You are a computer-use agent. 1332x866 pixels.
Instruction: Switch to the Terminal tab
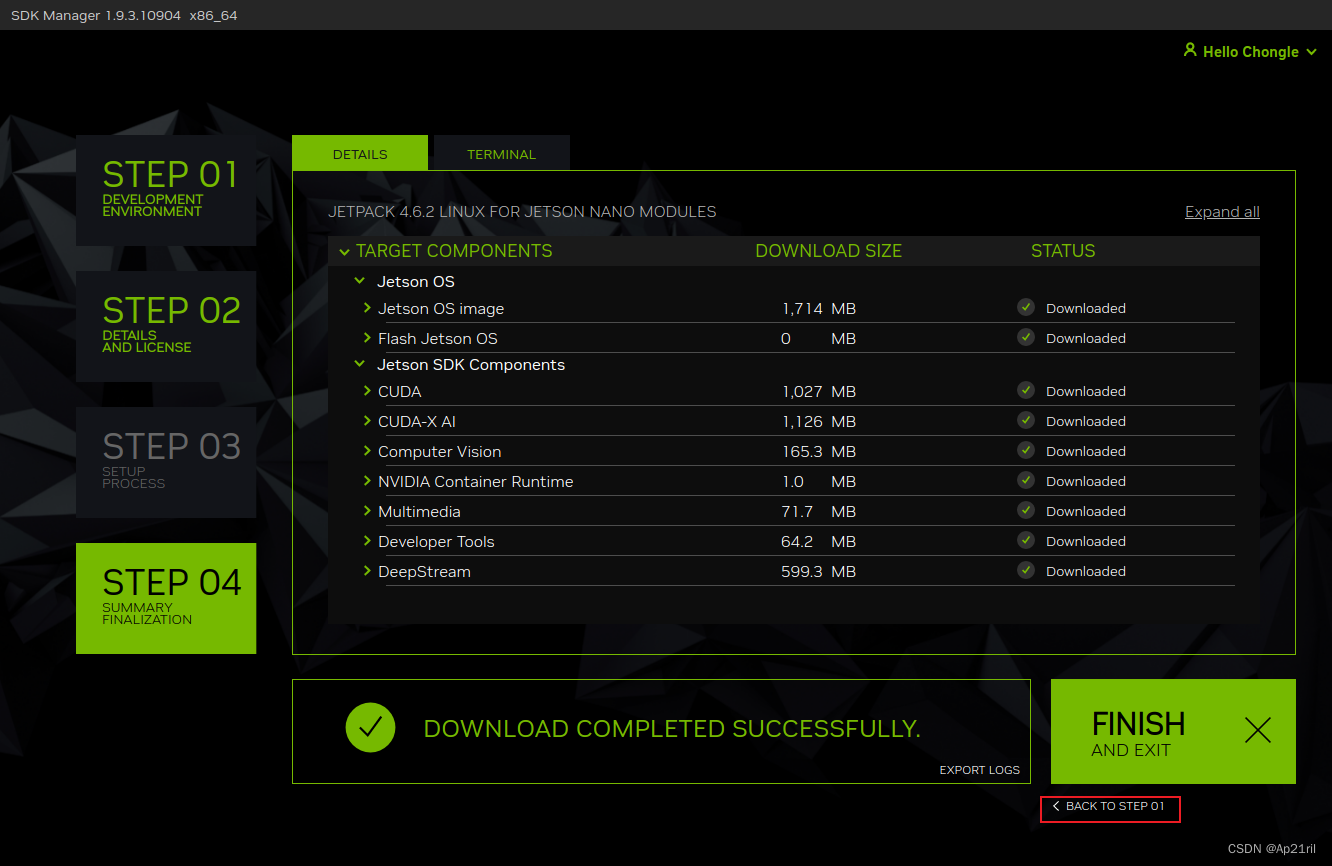[x=501, y=153]
